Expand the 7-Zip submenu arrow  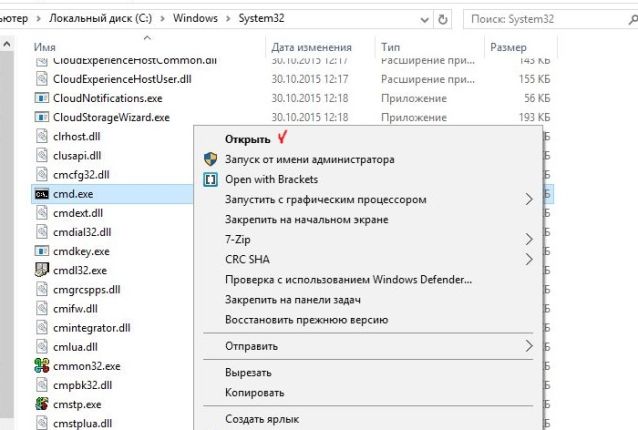(528, 239)
